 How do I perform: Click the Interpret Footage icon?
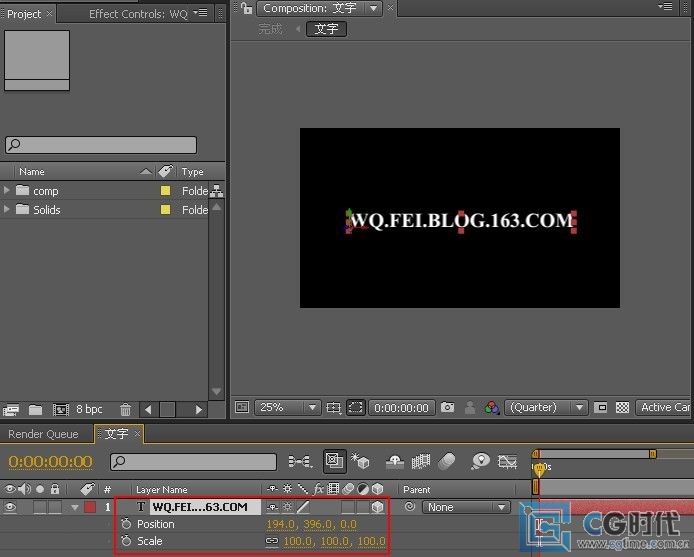(11, 410)
